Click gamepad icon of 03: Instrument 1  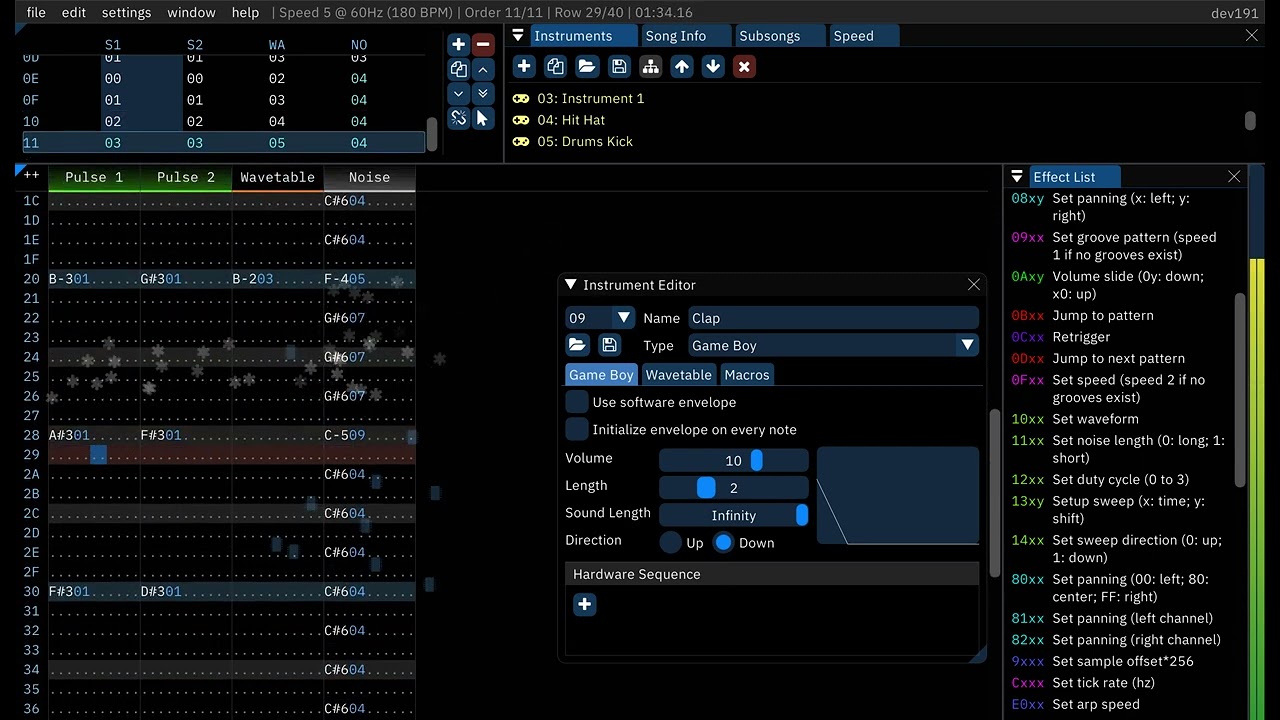point(521,99)
